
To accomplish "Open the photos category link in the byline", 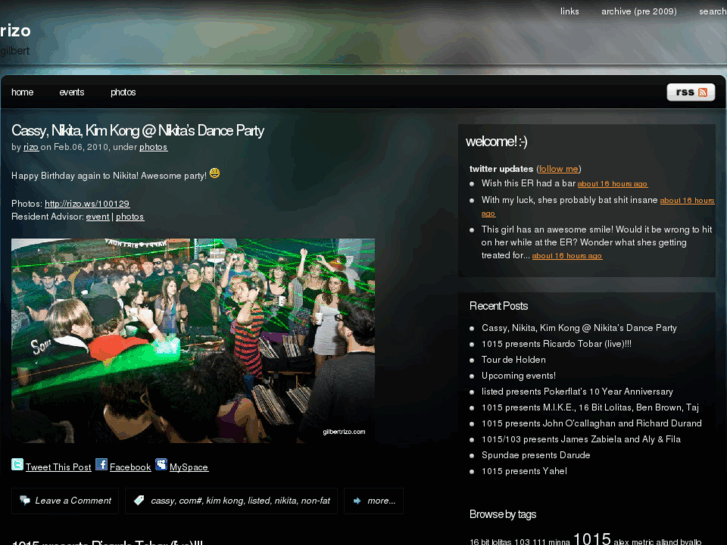I will [x=153, y=147].
